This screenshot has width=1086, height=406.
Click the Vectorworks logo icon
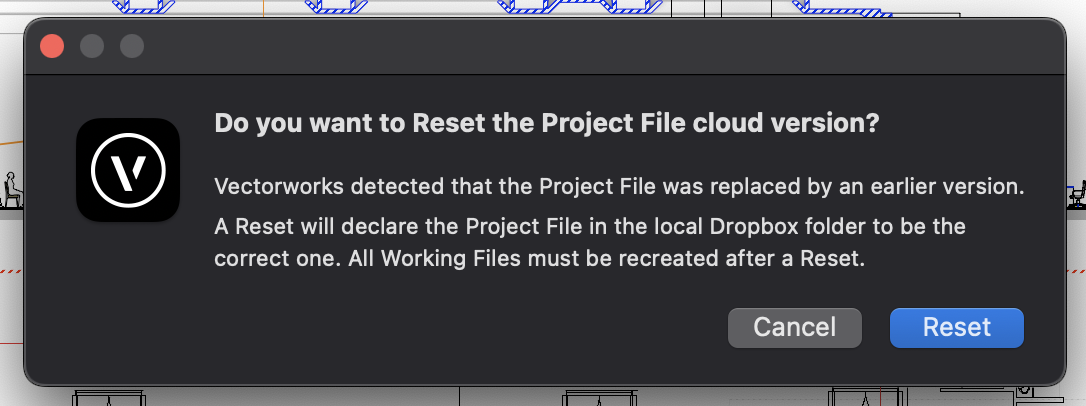[128, 170]
